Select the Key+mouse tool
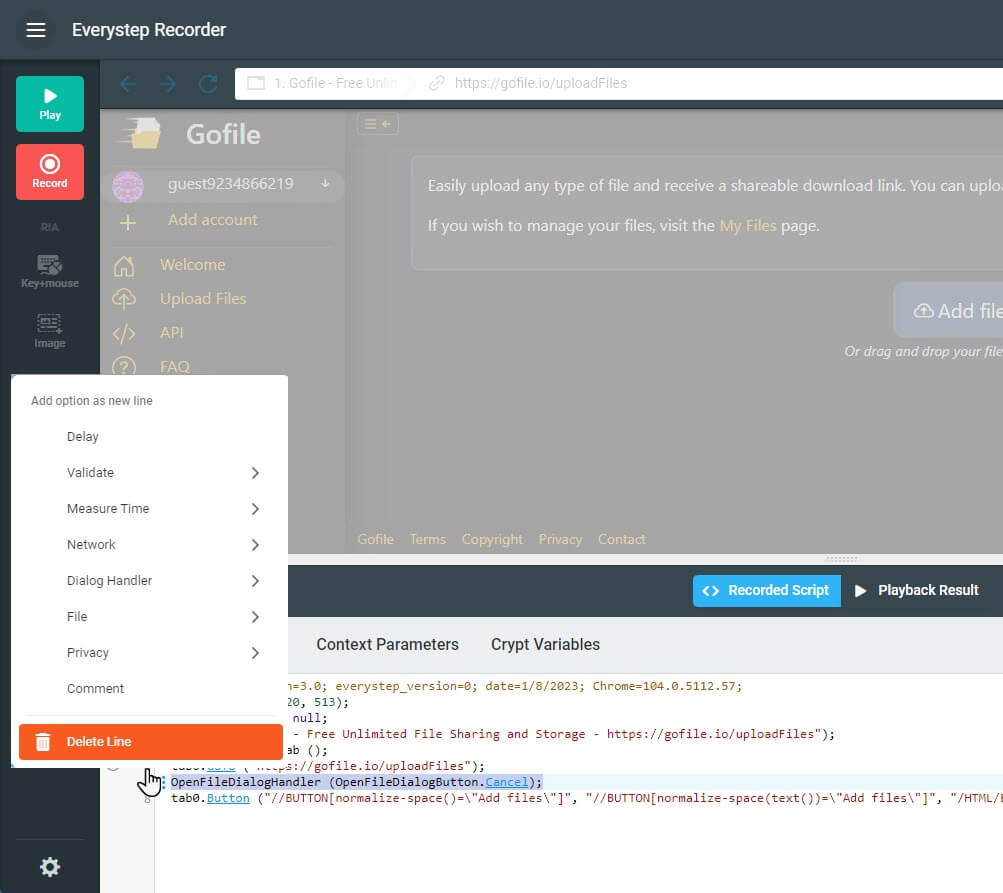Screen dimensions: 1003x893 50,271
